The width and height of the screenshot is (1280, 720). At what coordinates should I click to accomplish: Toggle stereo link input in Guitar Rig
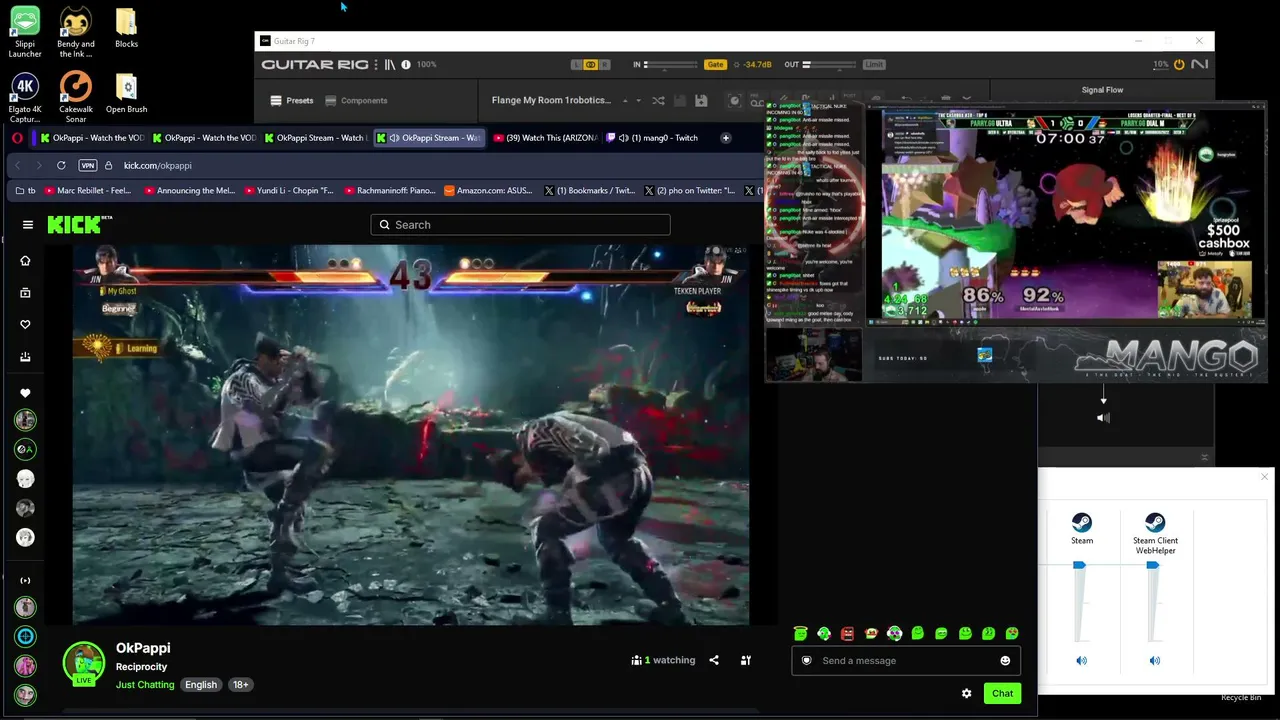click(x=590, y=65)
